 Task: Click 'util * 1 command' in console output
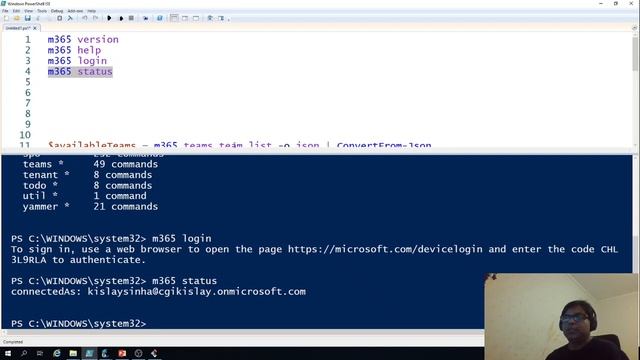coord(84,196)
